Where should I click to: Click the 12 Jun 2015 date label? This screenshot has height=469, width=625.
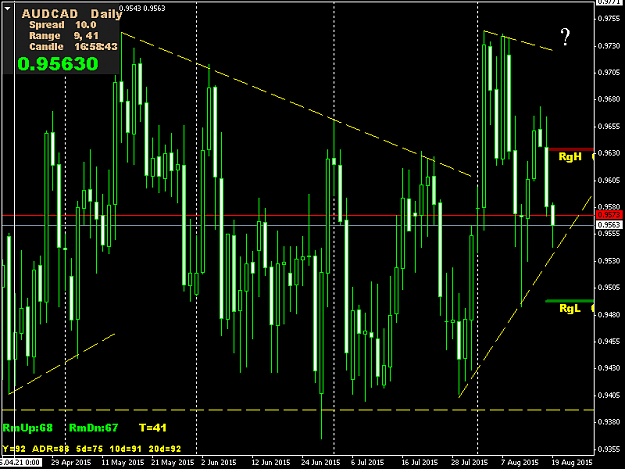[271, 463]
